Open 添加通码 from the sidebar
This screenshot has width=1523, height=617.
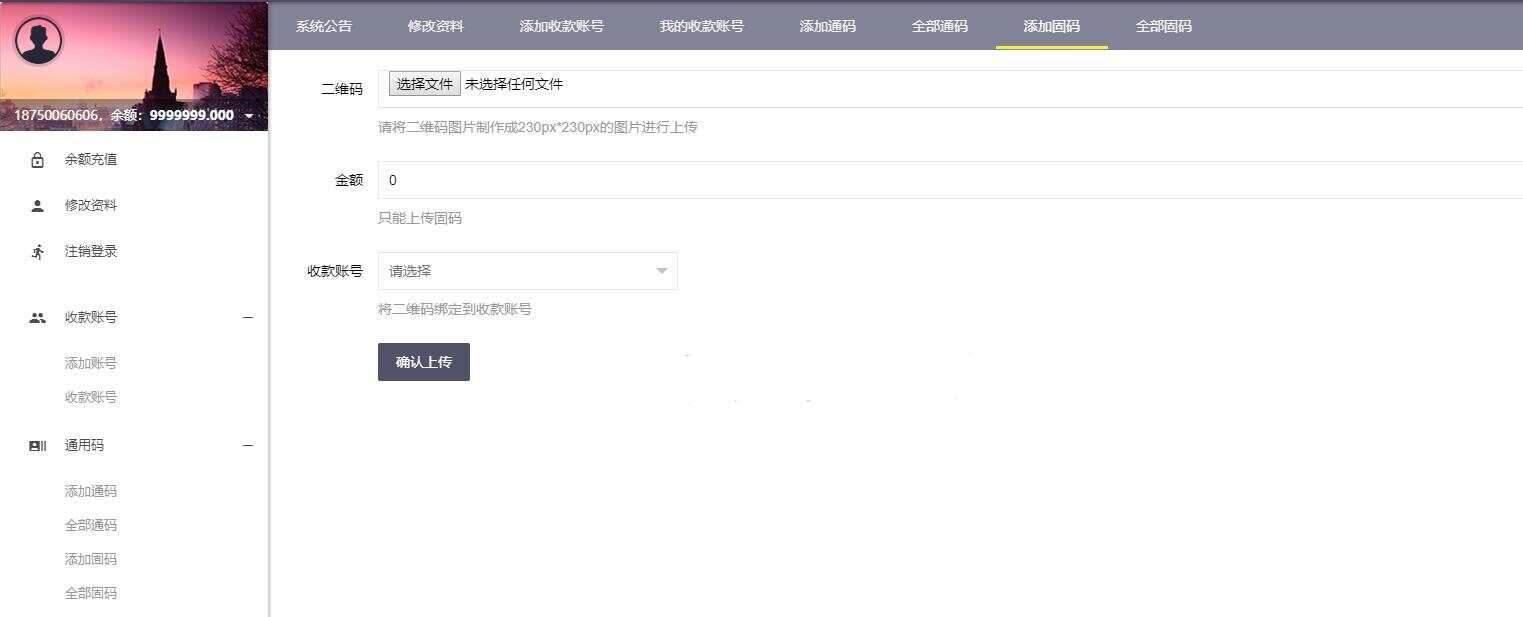click(91, 490)
